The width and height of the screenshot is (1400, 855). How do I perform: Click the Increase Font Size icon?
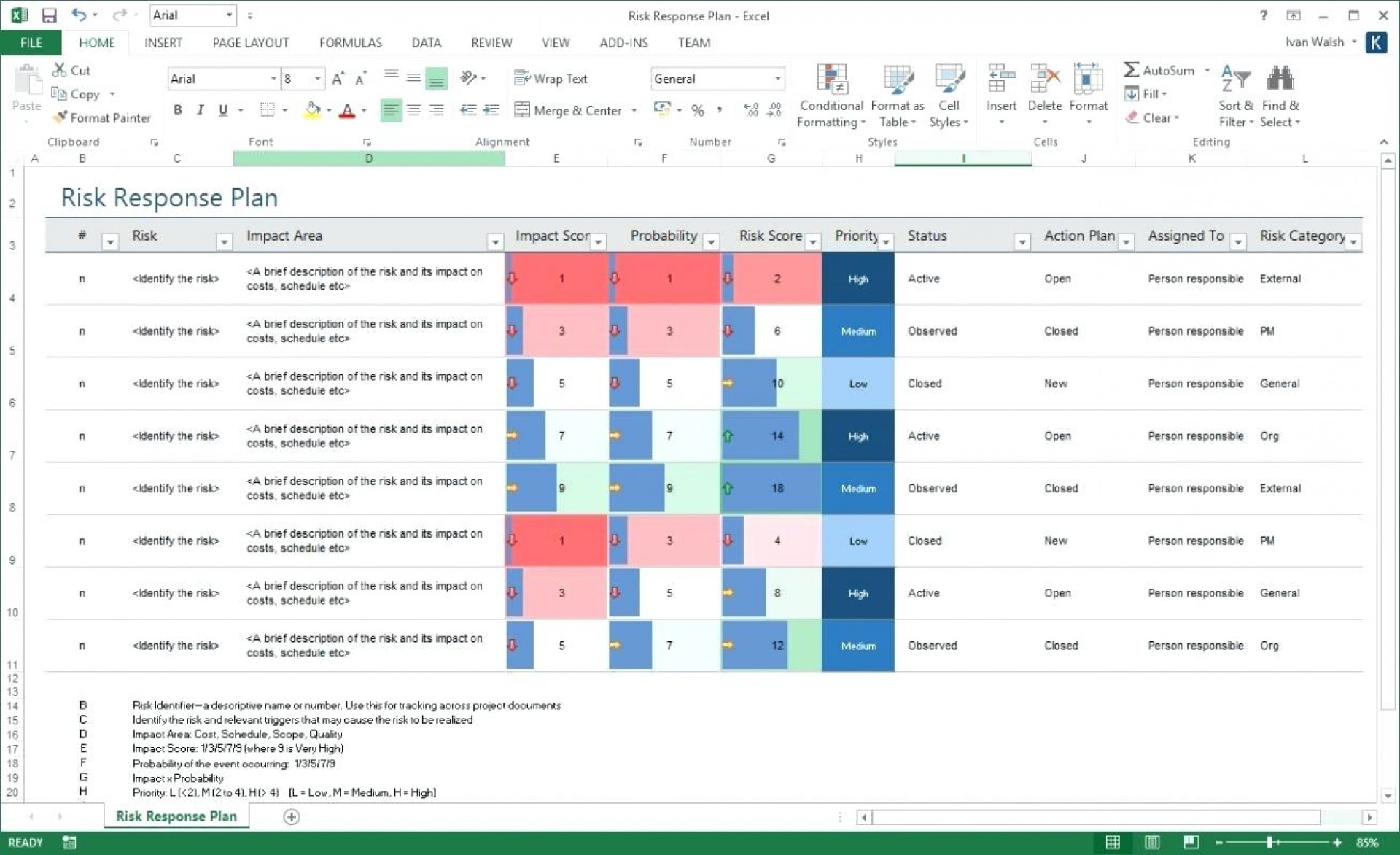tap(338, 79)
